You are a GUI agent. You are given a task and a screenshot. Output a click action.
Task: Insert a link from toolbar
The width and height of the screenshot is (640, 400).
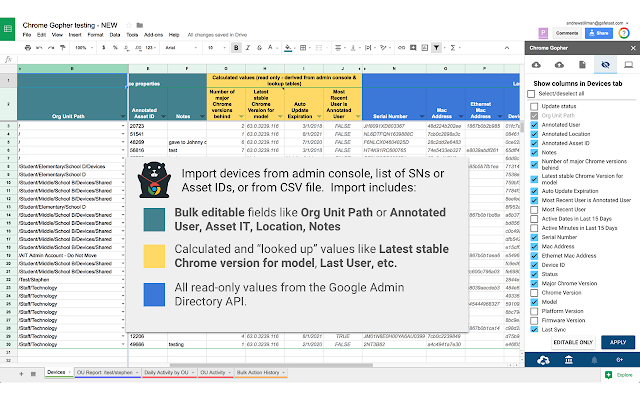(x=402, y=48)
